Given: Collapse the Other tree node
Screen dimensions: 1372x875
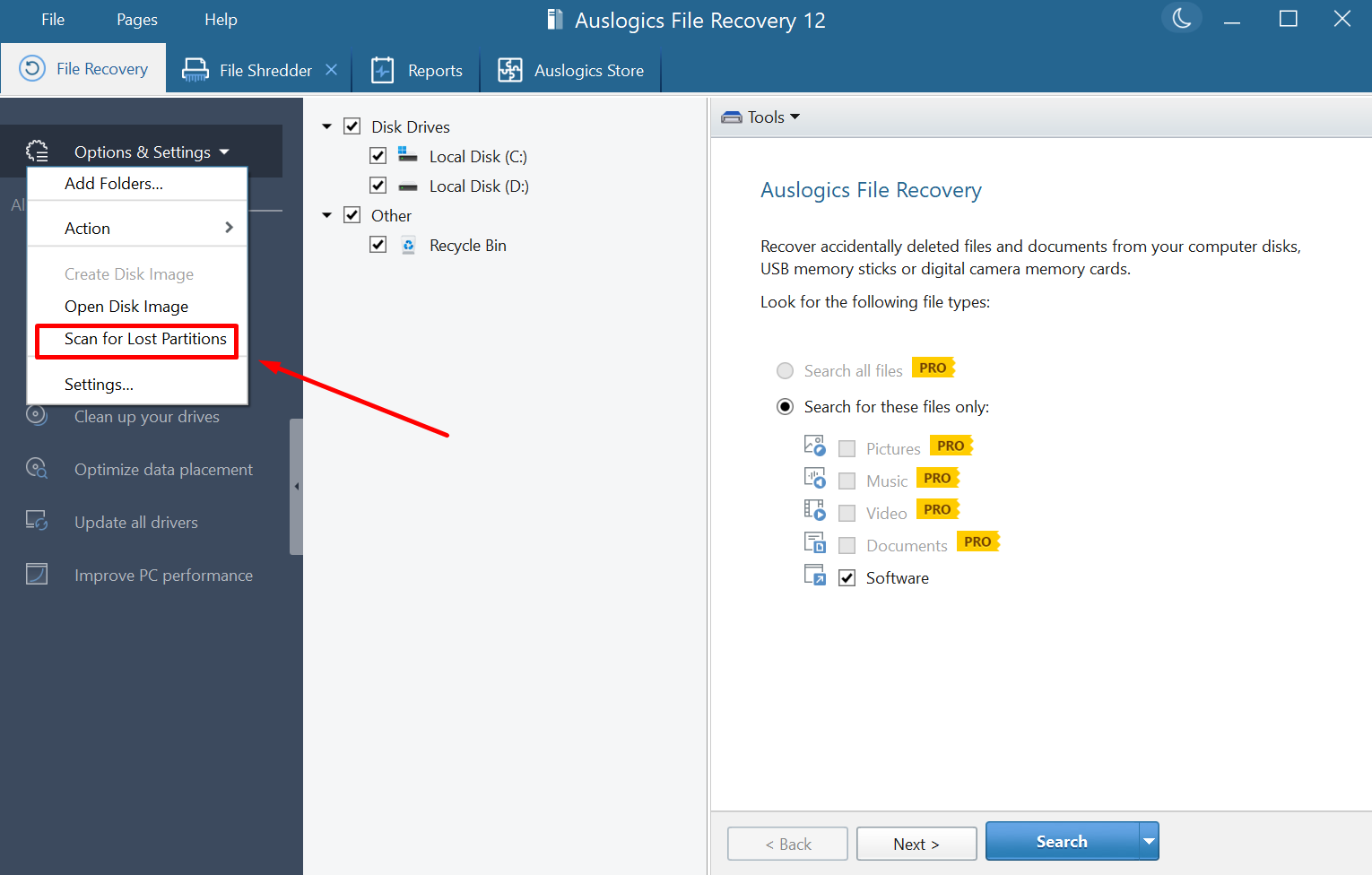Looking at the screenshot, I should (327, 215).
